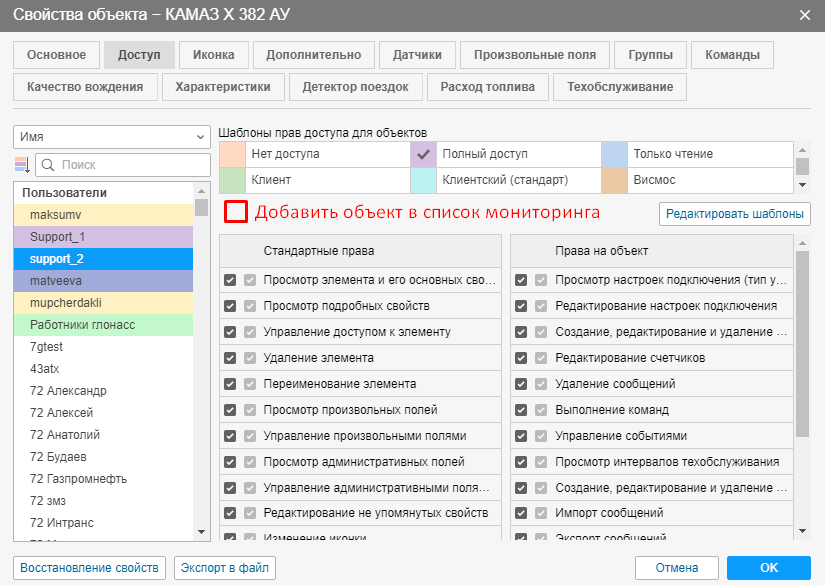
Task: Click the down arrow of templates scrollbar
Action: (x=802, y=185)
